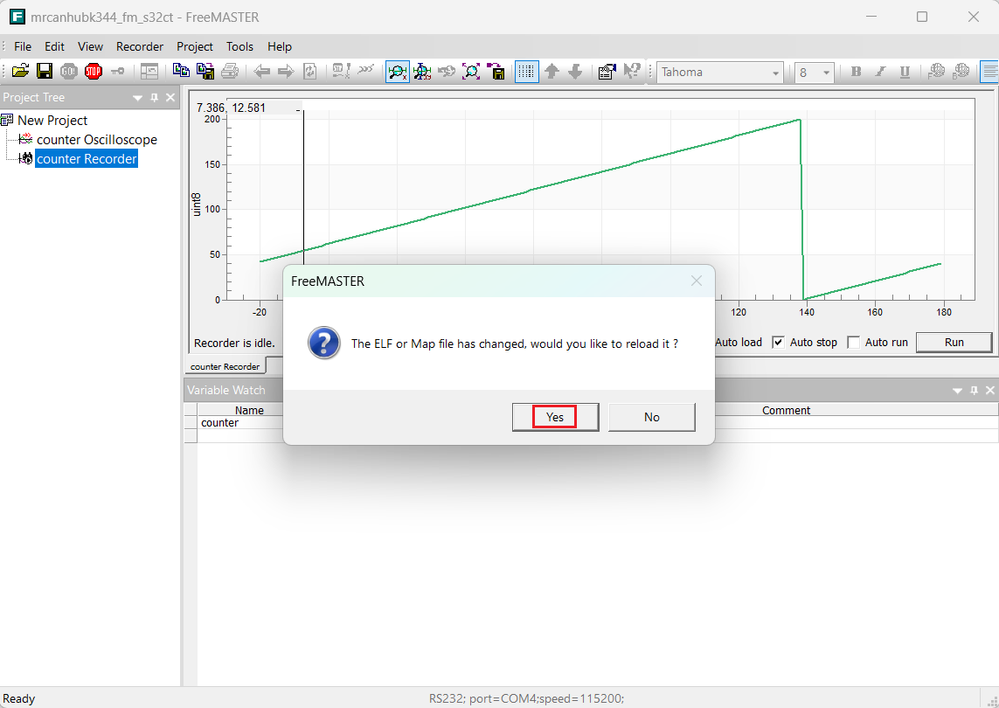Pin the Variable Watch panel

click(x=974, y=390)
